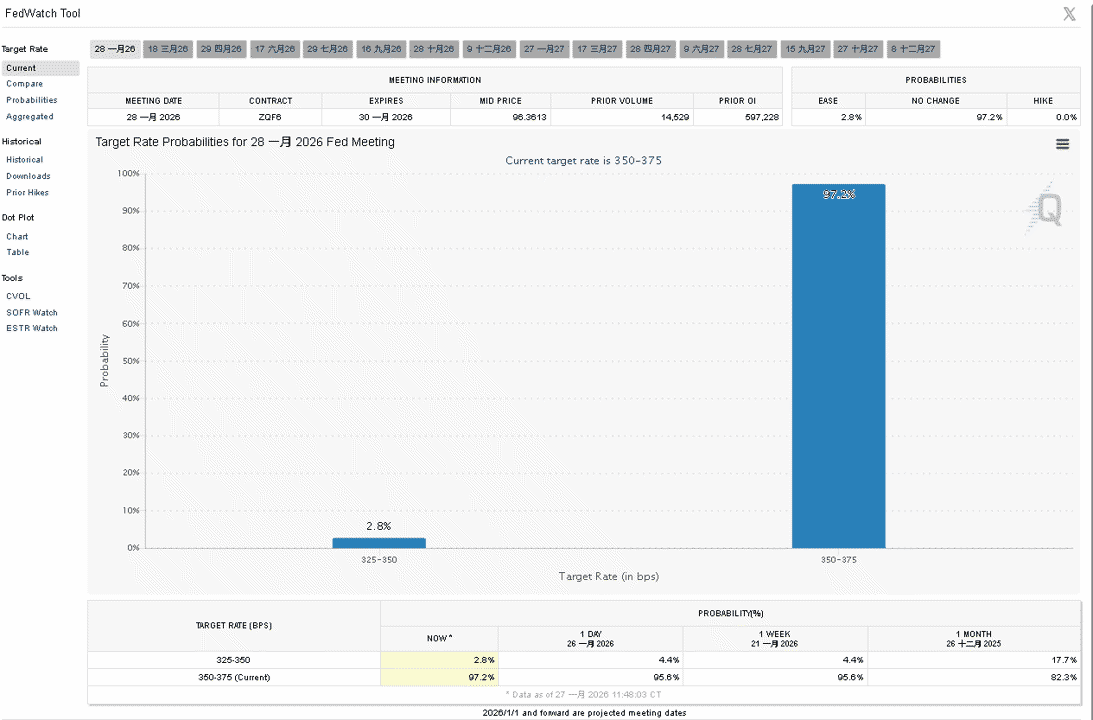The image size is (1093, 720).
Task: Choose the 8 十二月27 meeting tab
Action: 913,49
